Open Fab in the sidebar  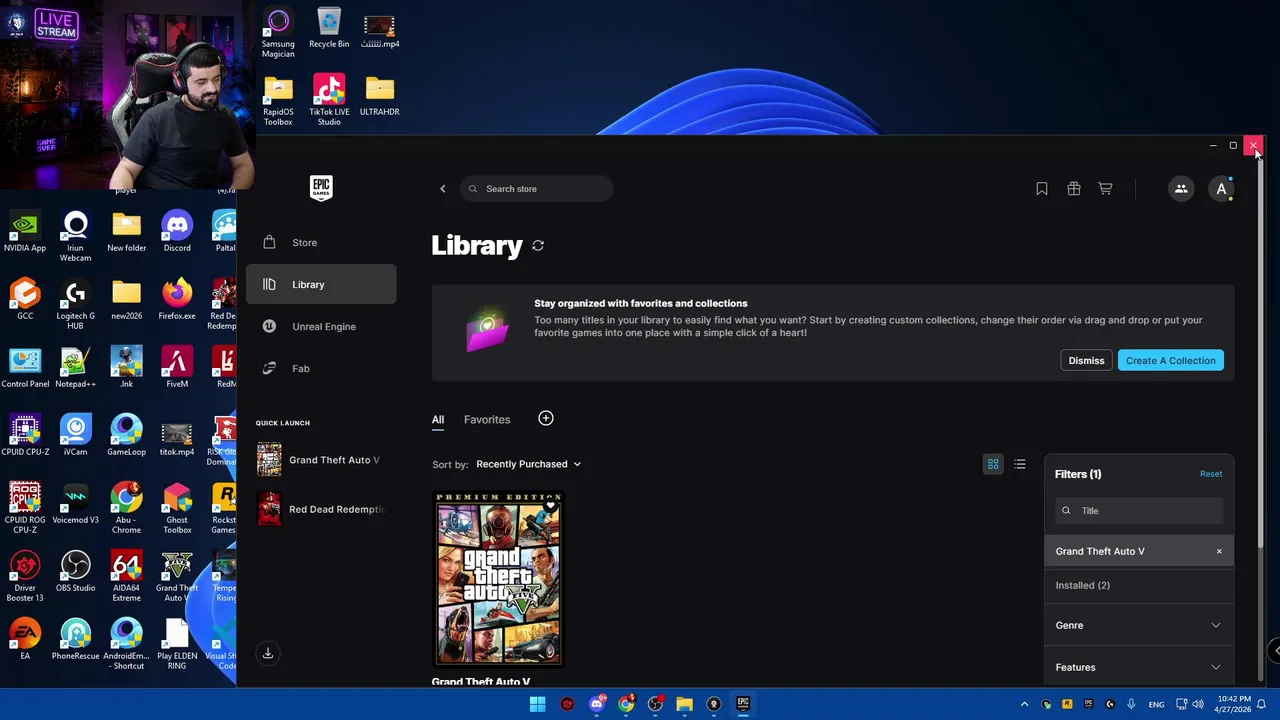(x=321, y=369)
